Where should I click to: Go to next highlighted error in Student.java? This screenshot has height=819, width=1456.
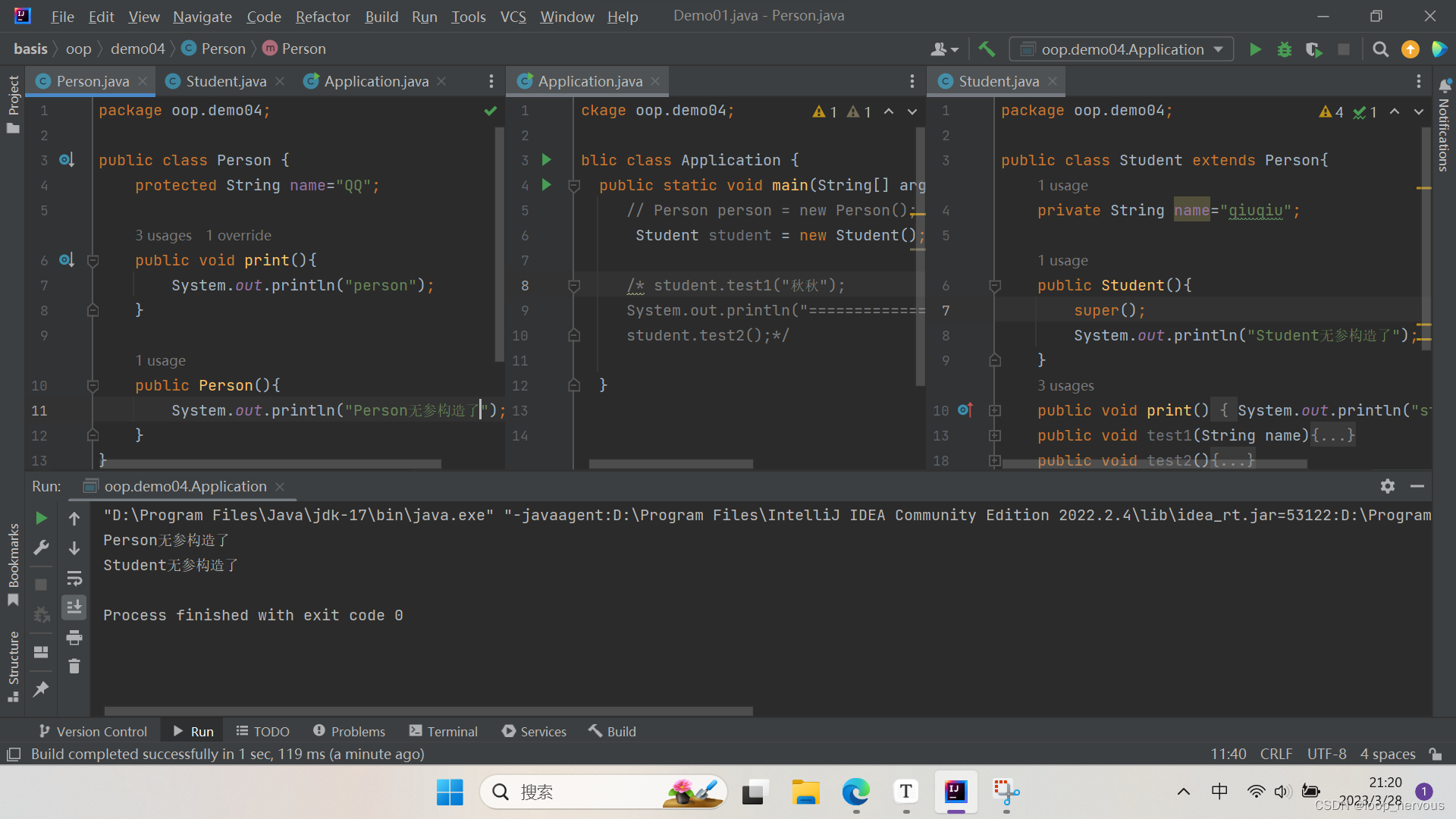pyautogui.click(x=1418, y=111)
